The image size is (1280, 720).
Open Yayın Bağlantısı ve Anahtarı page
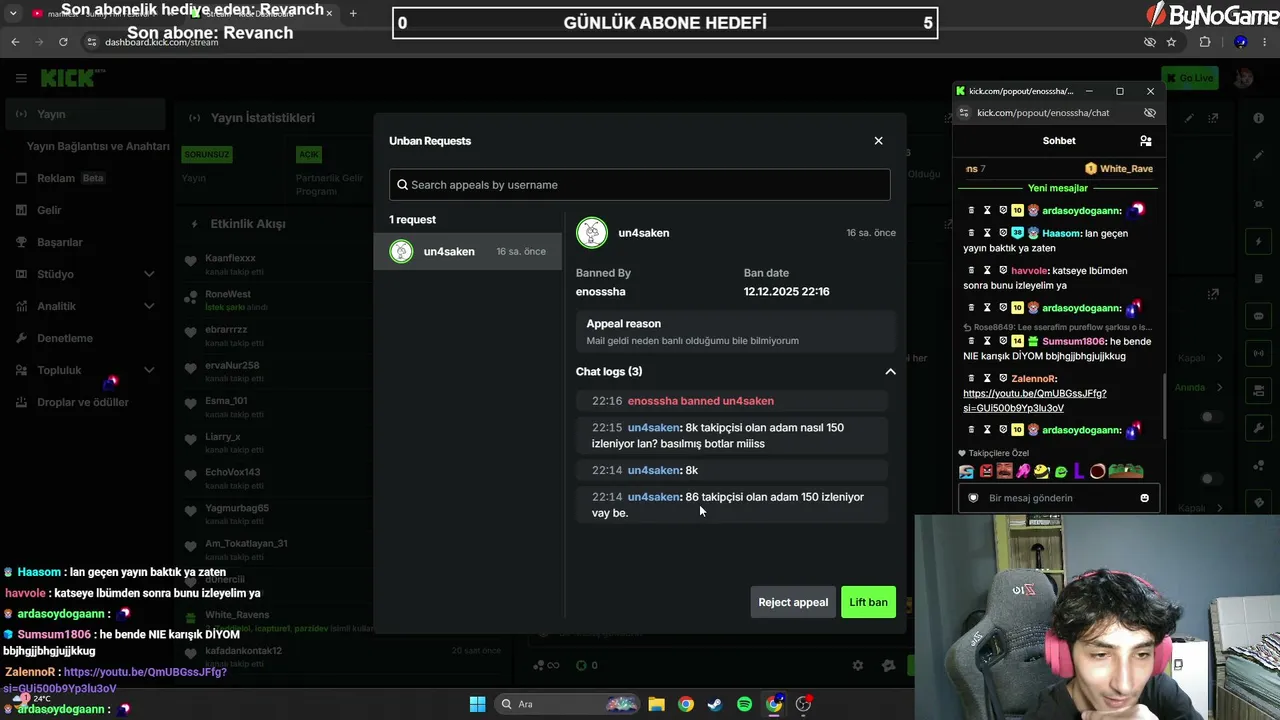pos(98,146)
